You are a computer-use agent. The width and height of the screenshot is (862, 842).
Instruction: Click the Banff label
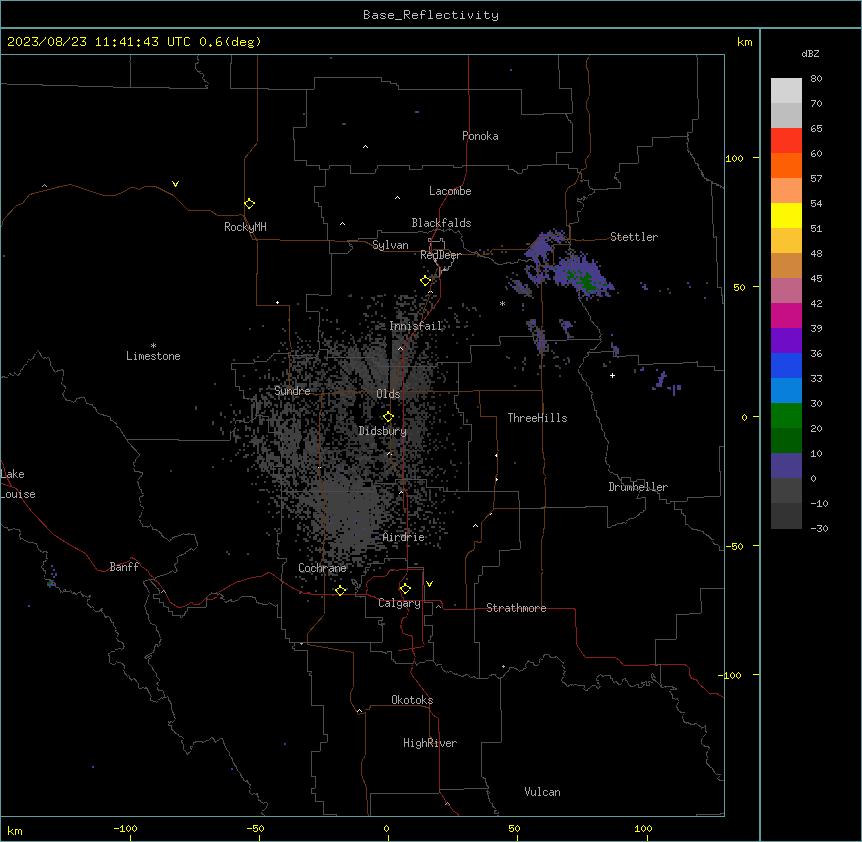(x=124, y=567)
